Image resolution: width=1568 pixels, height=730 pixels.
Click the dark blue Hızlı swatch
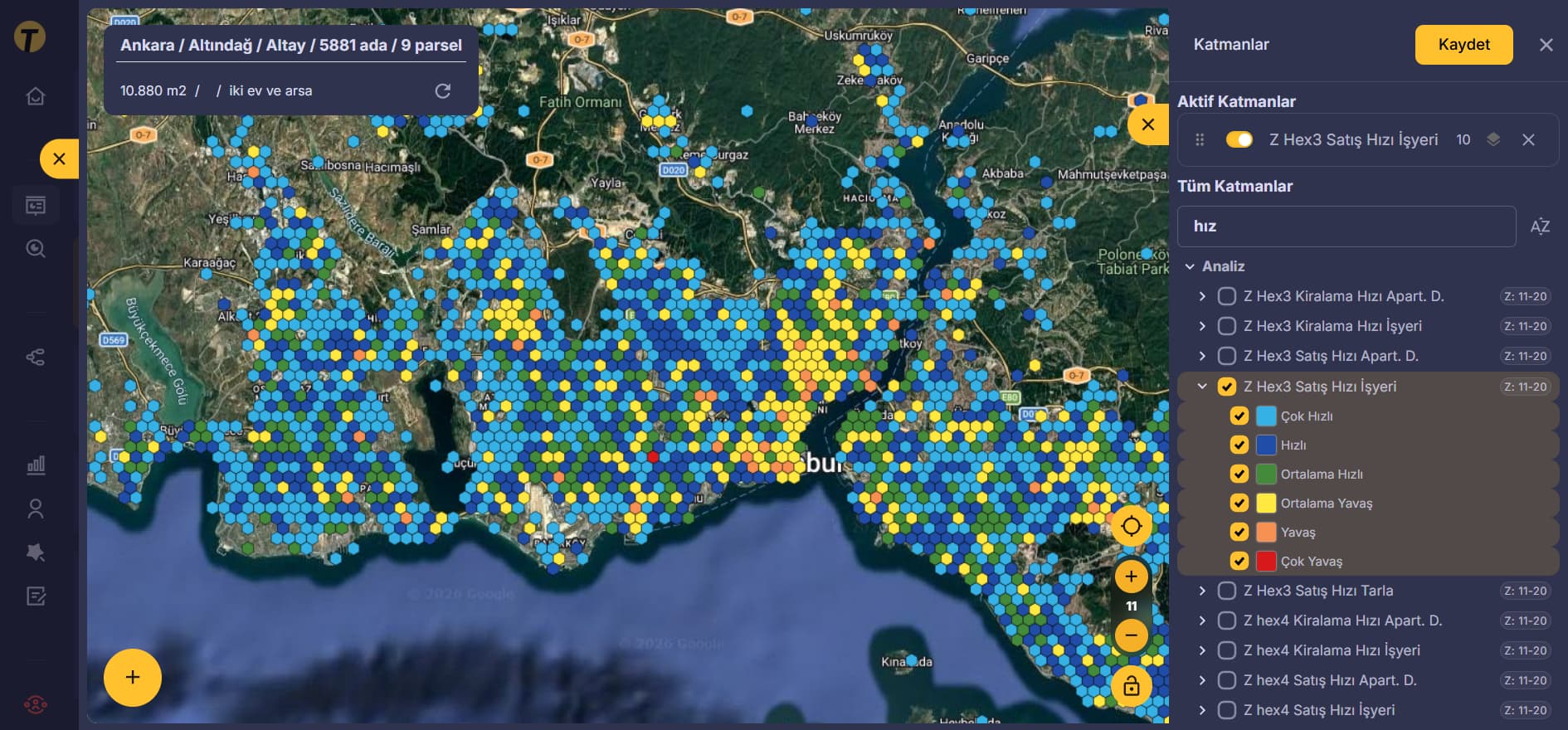pyautogui.click(x=1266, y=445)
